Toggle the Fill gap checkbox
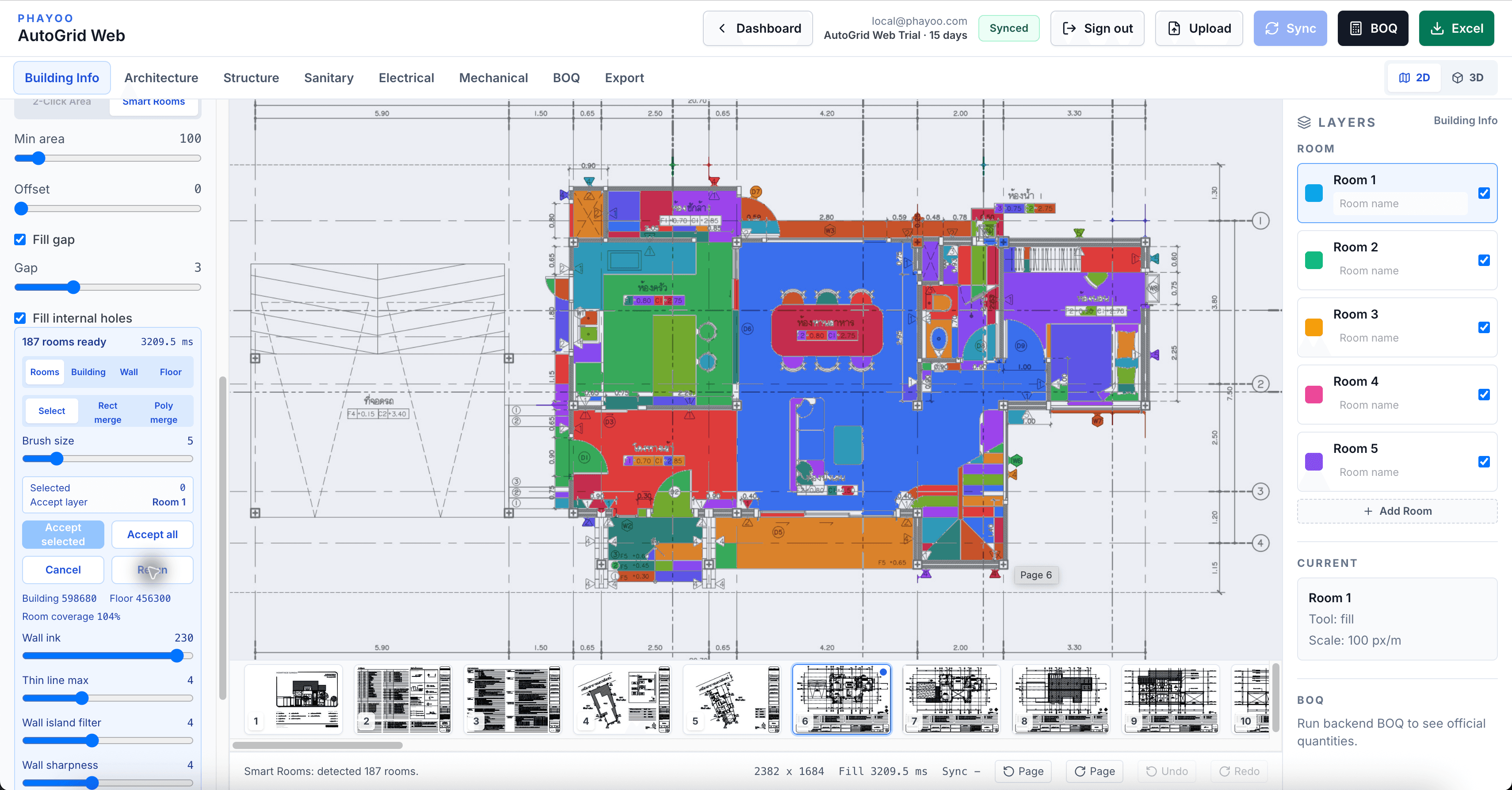The image size is (1512, 790). [20, 239]
